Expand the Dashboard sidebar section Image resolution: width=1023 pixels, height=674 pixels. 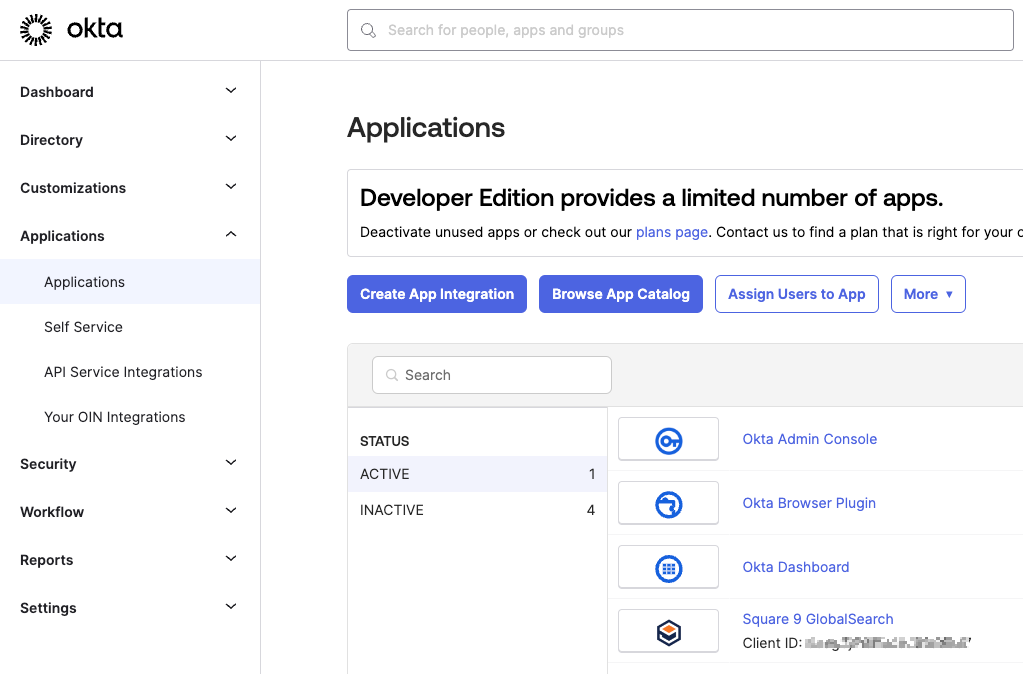[x=231, y=91]
